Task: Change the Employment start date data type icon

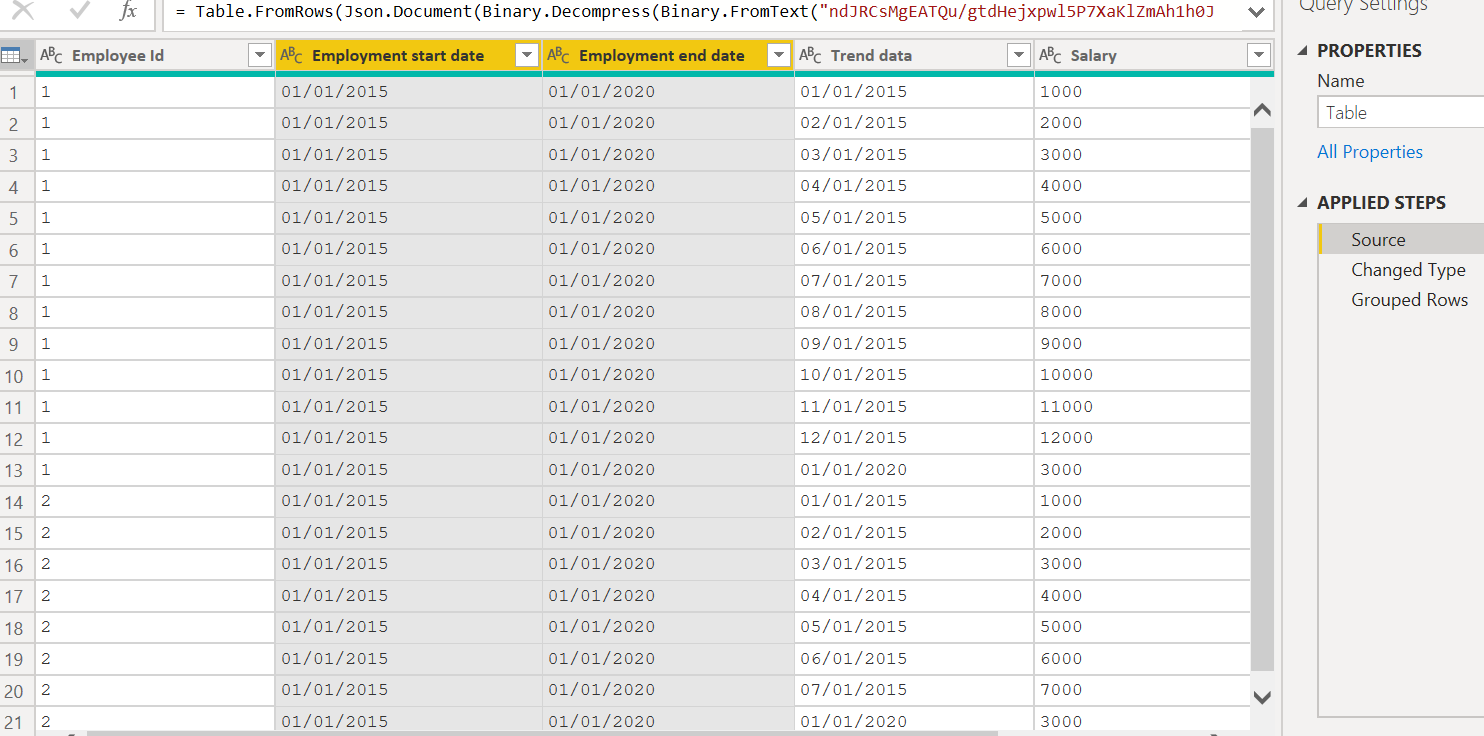Action: pyautogui.click(x=291, y=56)
